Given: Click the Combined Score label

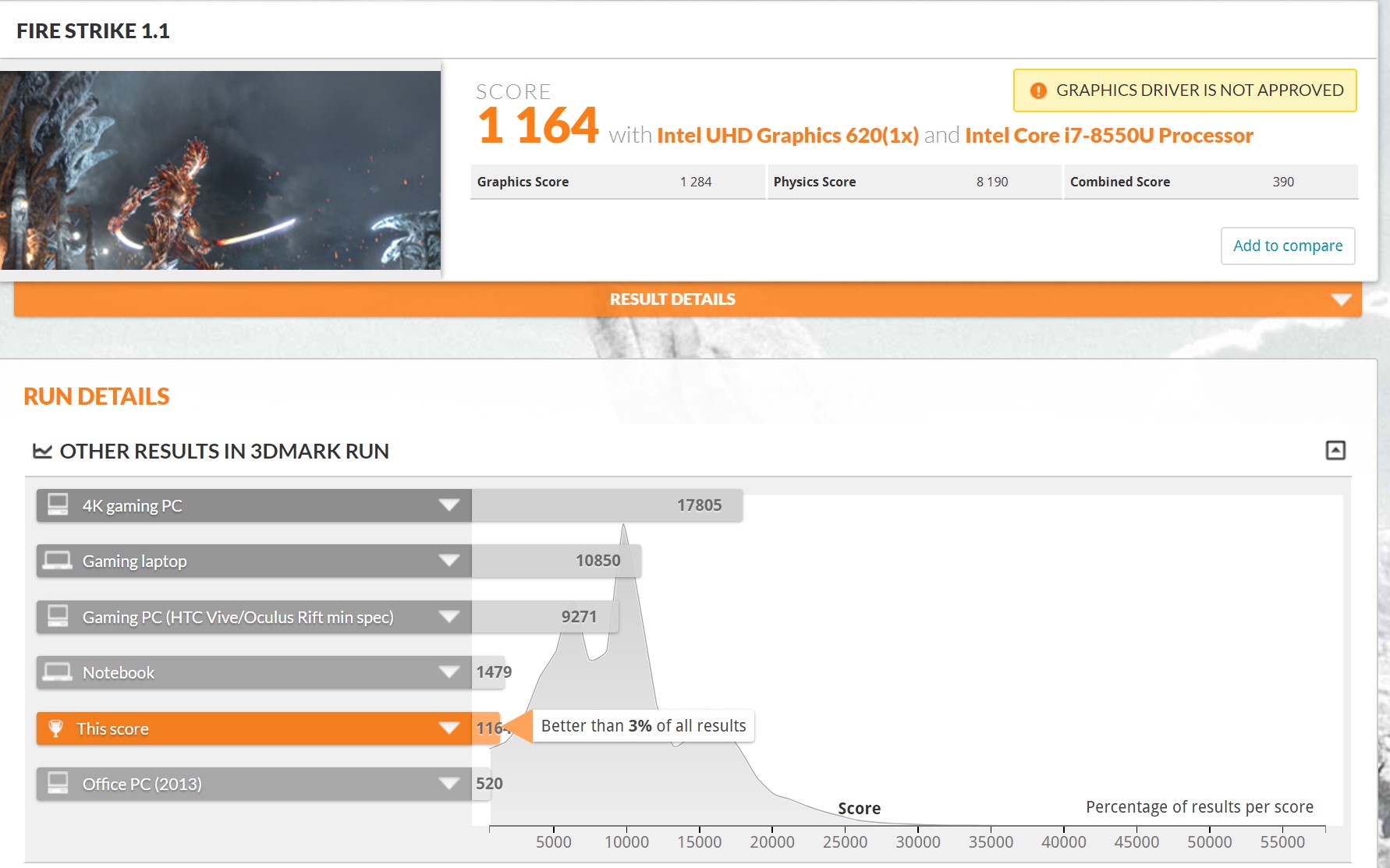Looking at the screenshot, I should pos(1120,182).
